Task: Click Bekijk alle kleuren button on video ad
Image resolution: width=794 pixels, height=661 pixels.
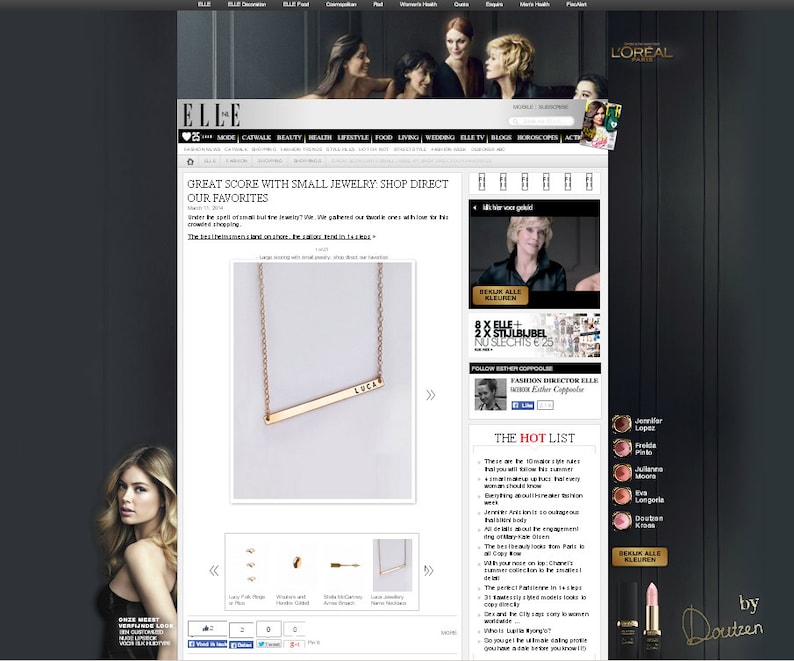Action: click(x=500, y=295)
